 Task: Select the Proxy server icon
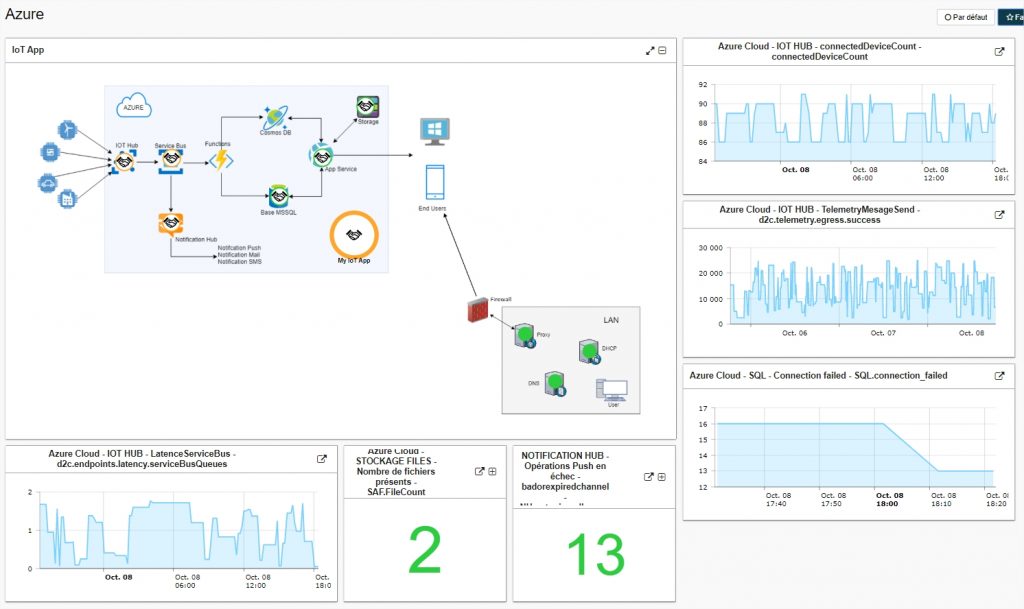click(524, 336)
